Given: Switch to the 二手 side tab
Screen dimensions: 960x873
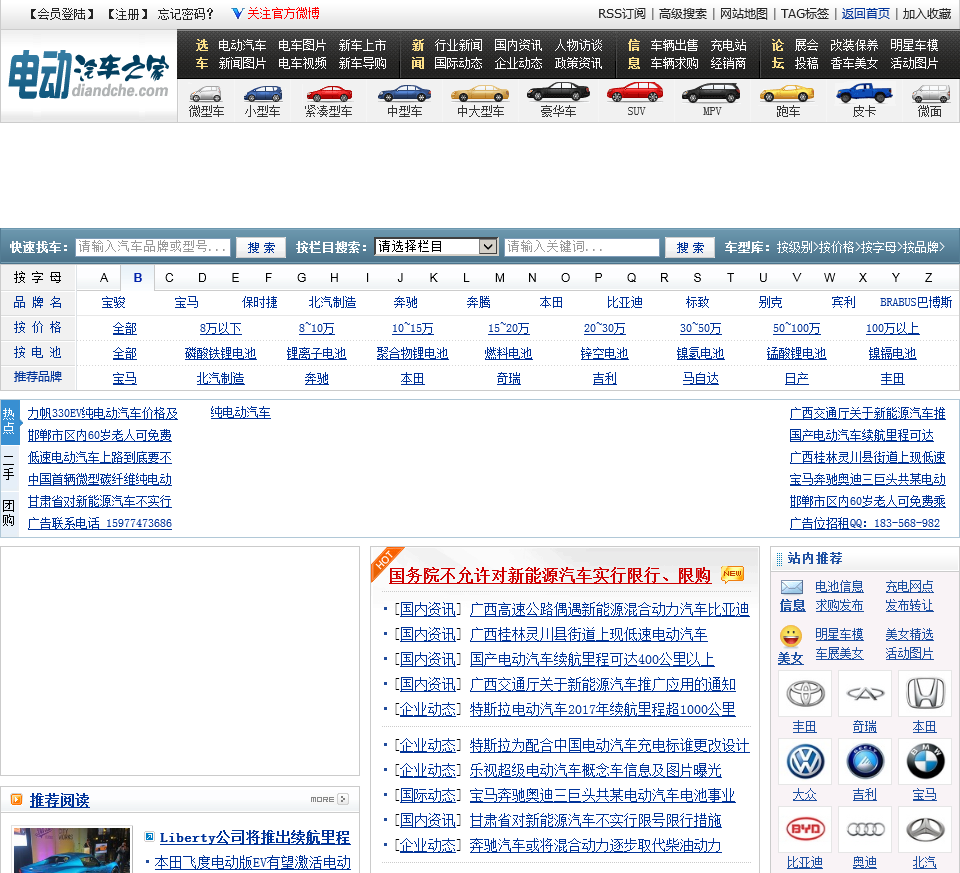Looking at the screenshot, I should point(9,468).
